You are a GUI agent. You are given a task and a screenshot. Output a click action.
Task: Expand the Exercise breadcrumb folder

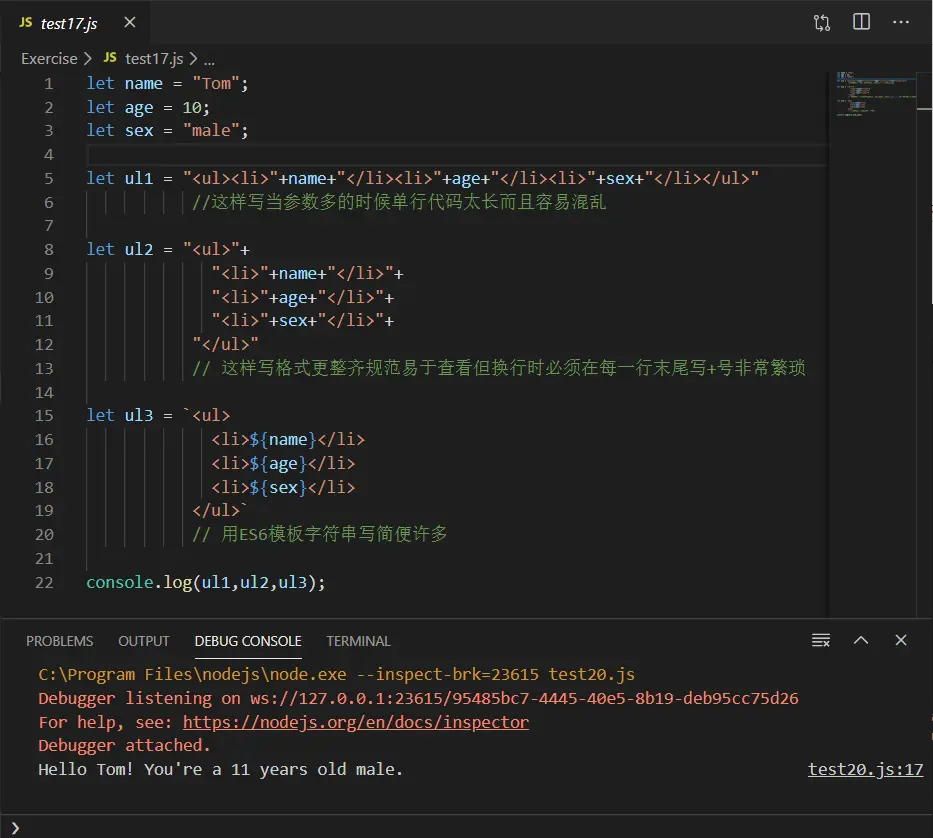point(49,59)
